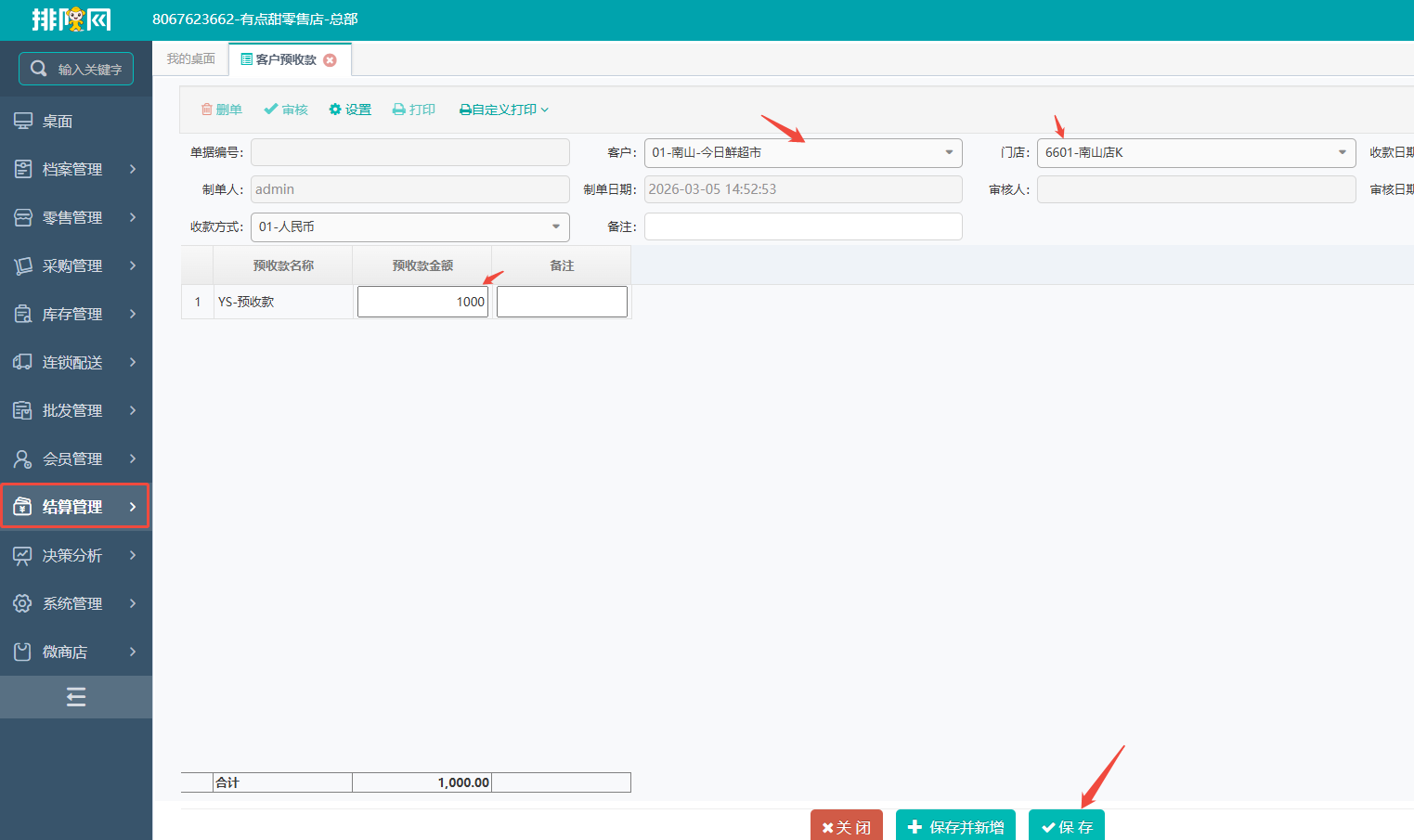Click the 审核人 field

coord(1196,189)
